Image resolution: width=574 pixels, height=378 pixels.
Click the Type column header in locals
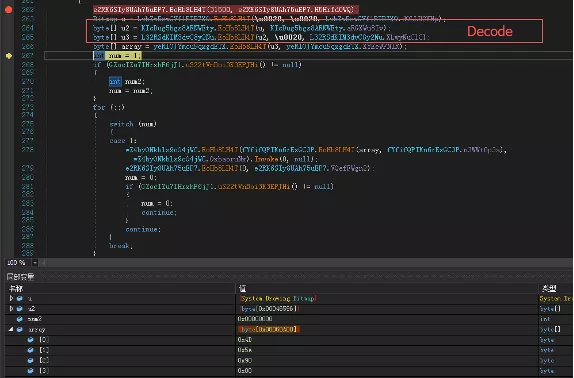pyautogui.click(x=549, y=288)
